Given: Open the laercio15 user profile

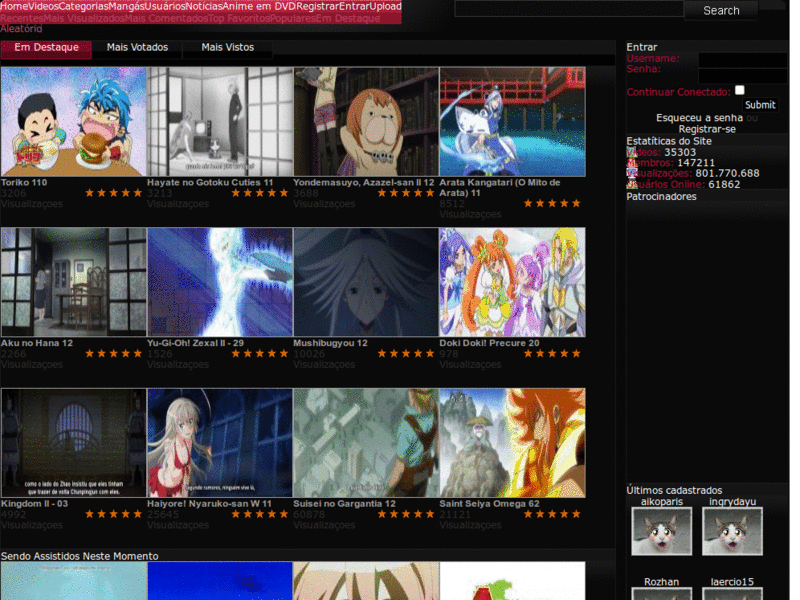Looking at the screenshot, I should [732, 582].
